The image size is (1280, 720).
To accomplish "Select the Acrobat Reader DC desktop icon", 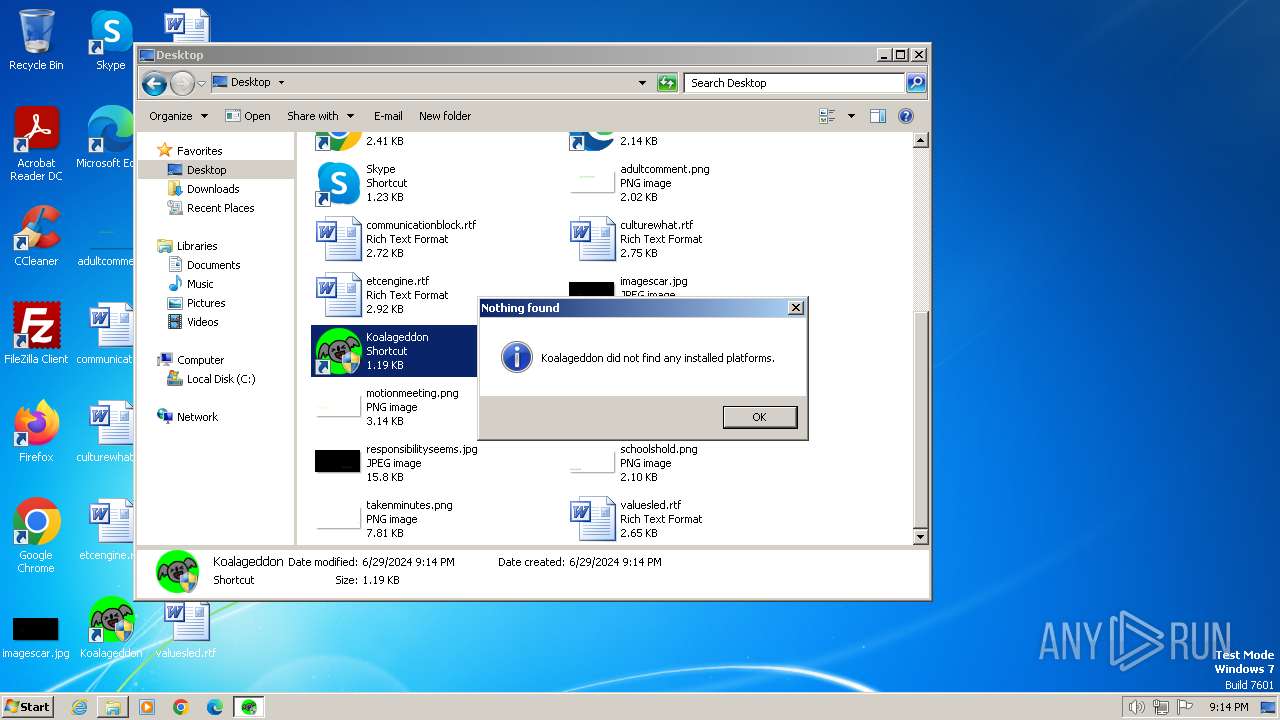I will click(x=36, y=144).
